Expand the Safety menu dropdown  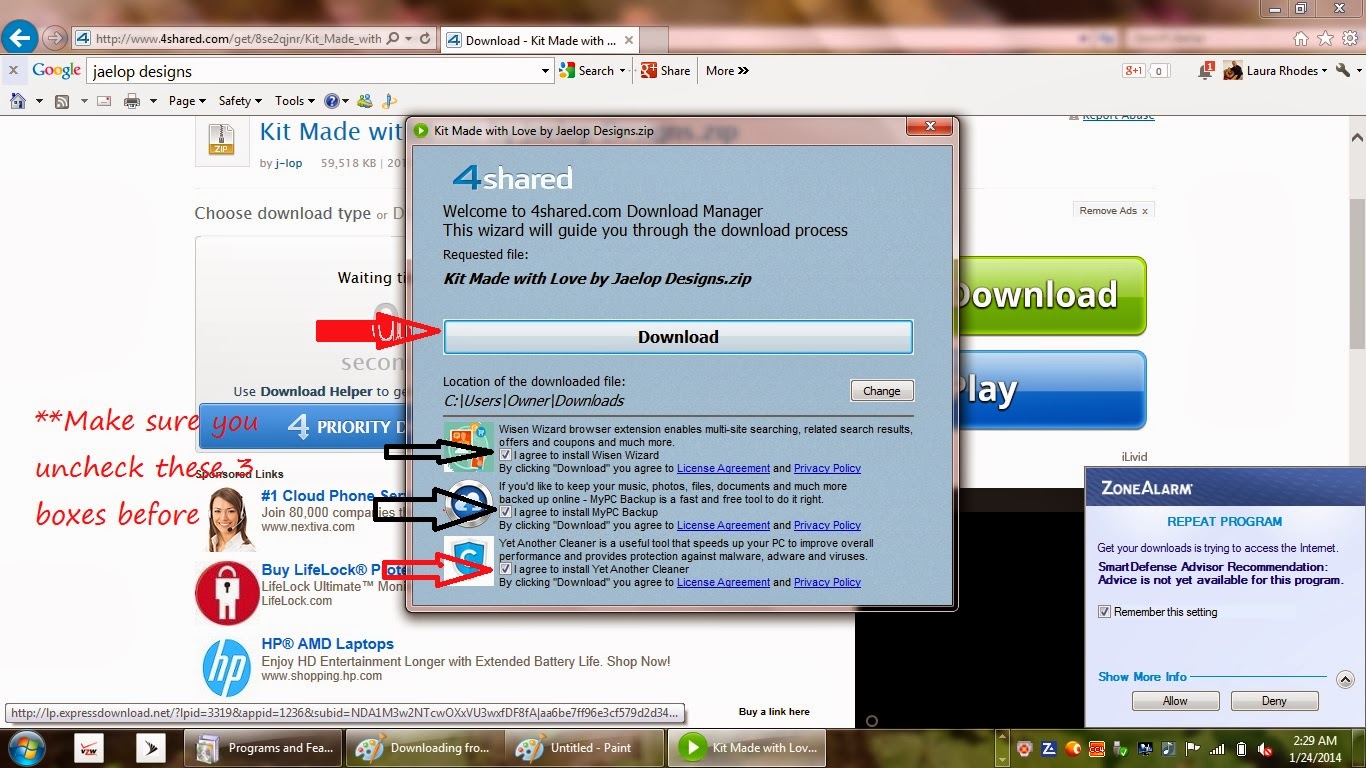(240, 100)
